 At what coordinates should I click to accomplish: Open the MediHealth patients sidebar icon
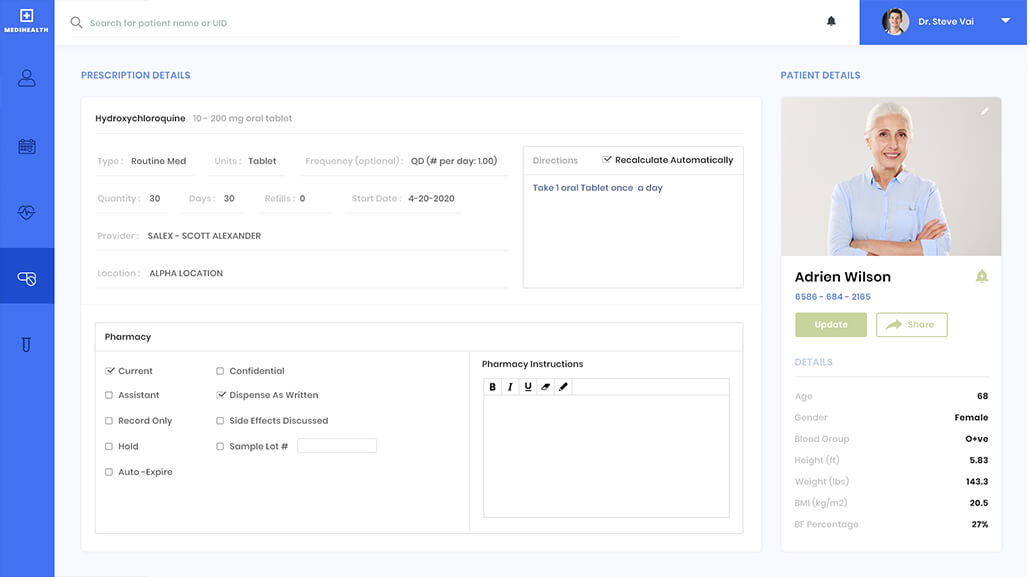coord(27,76)
